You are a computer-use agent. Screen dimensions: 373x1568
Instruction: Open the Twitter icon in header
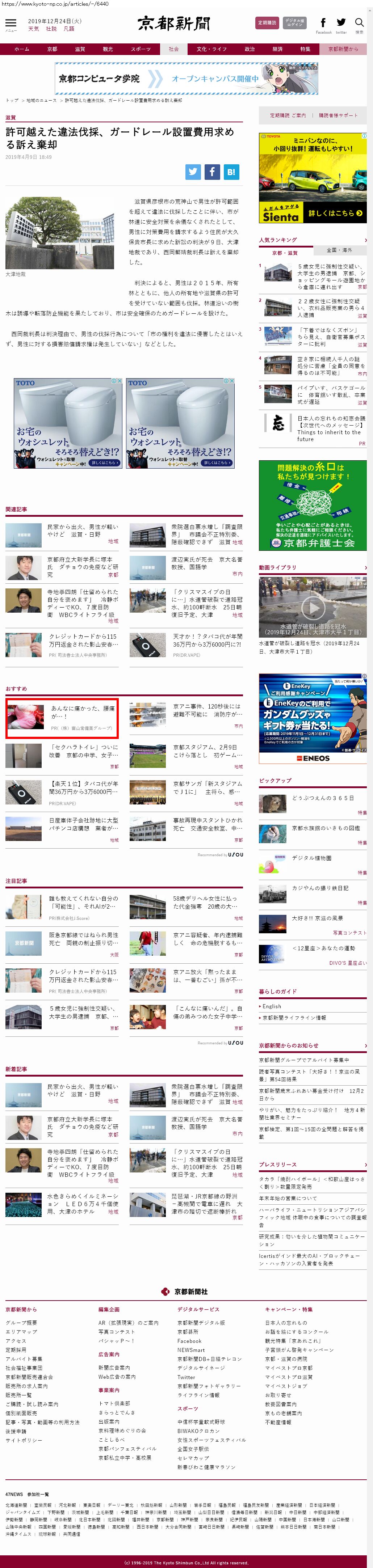click(341, 22)
